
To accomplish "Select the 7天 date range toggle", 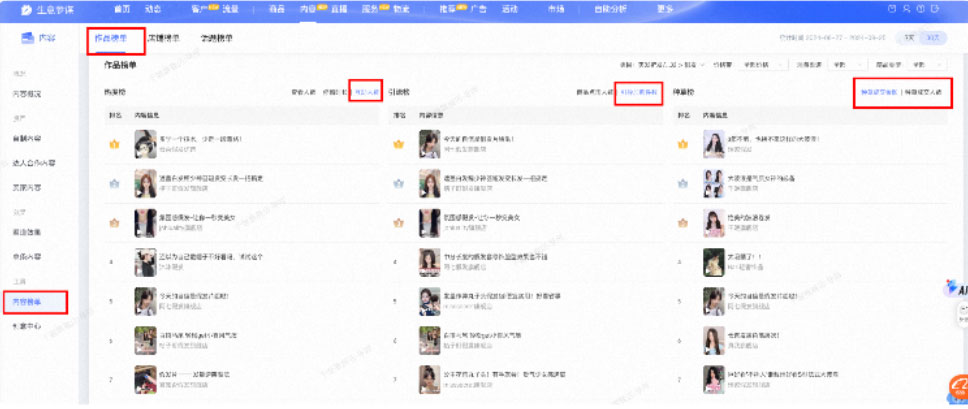I will pos(909,38).
